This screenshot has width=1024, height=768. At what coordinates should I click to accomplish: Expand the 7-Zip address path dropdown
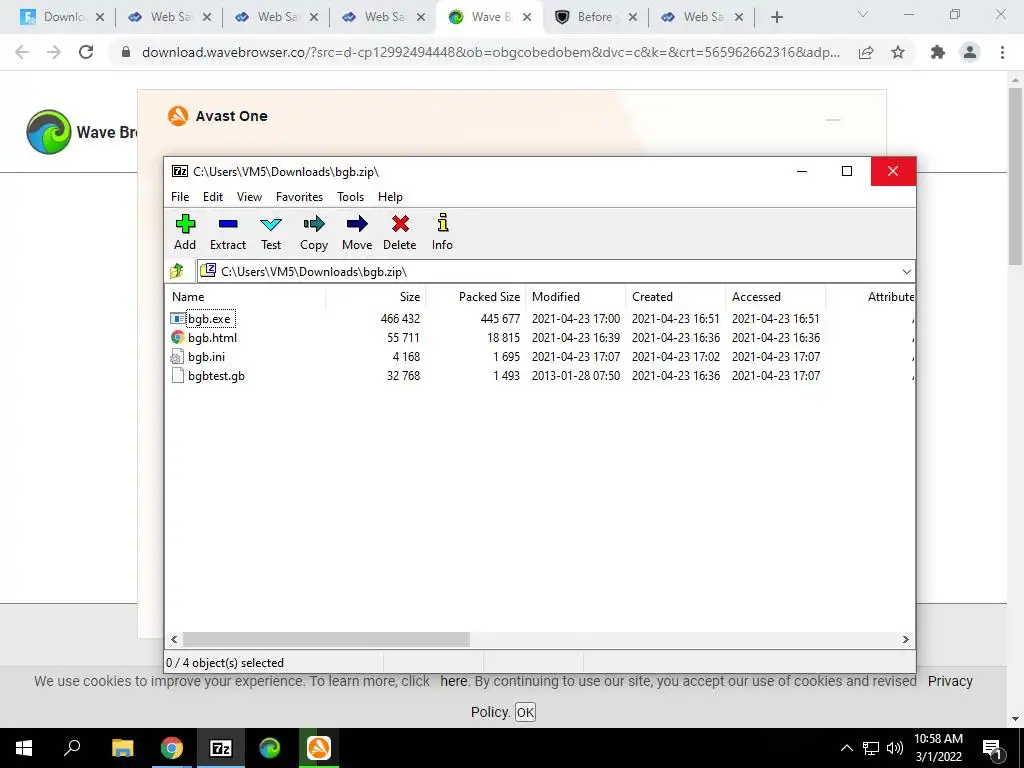[906, 272]
